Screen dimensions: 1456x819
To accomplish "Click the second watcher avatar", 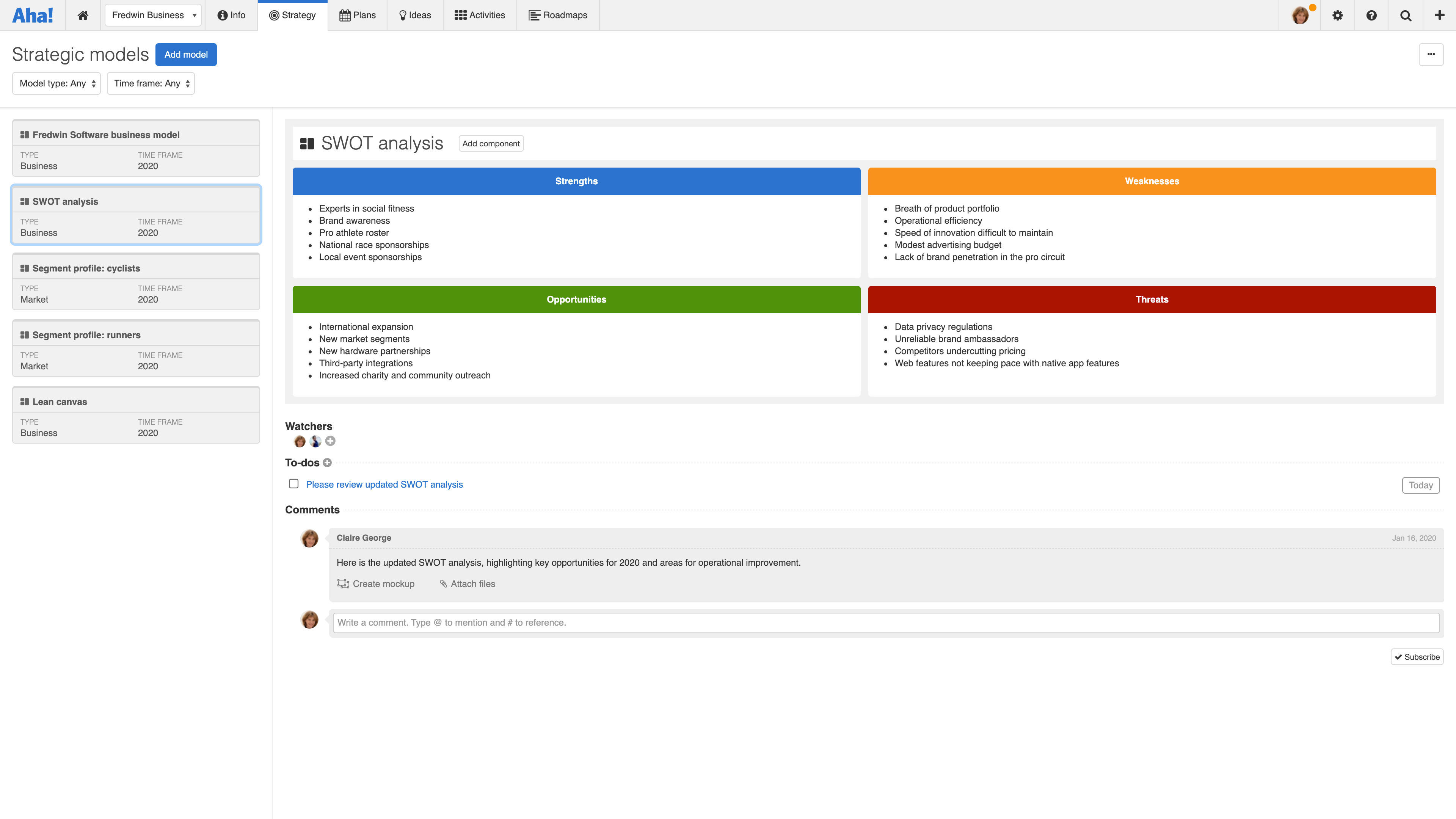I will [x=315, y=441].
